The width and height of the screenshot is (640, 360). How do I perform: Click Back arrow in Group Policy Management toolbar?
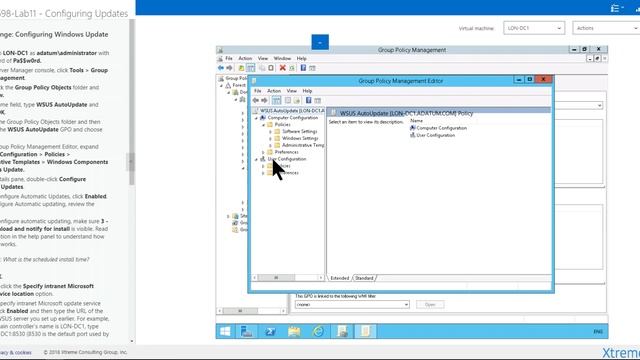221,68
